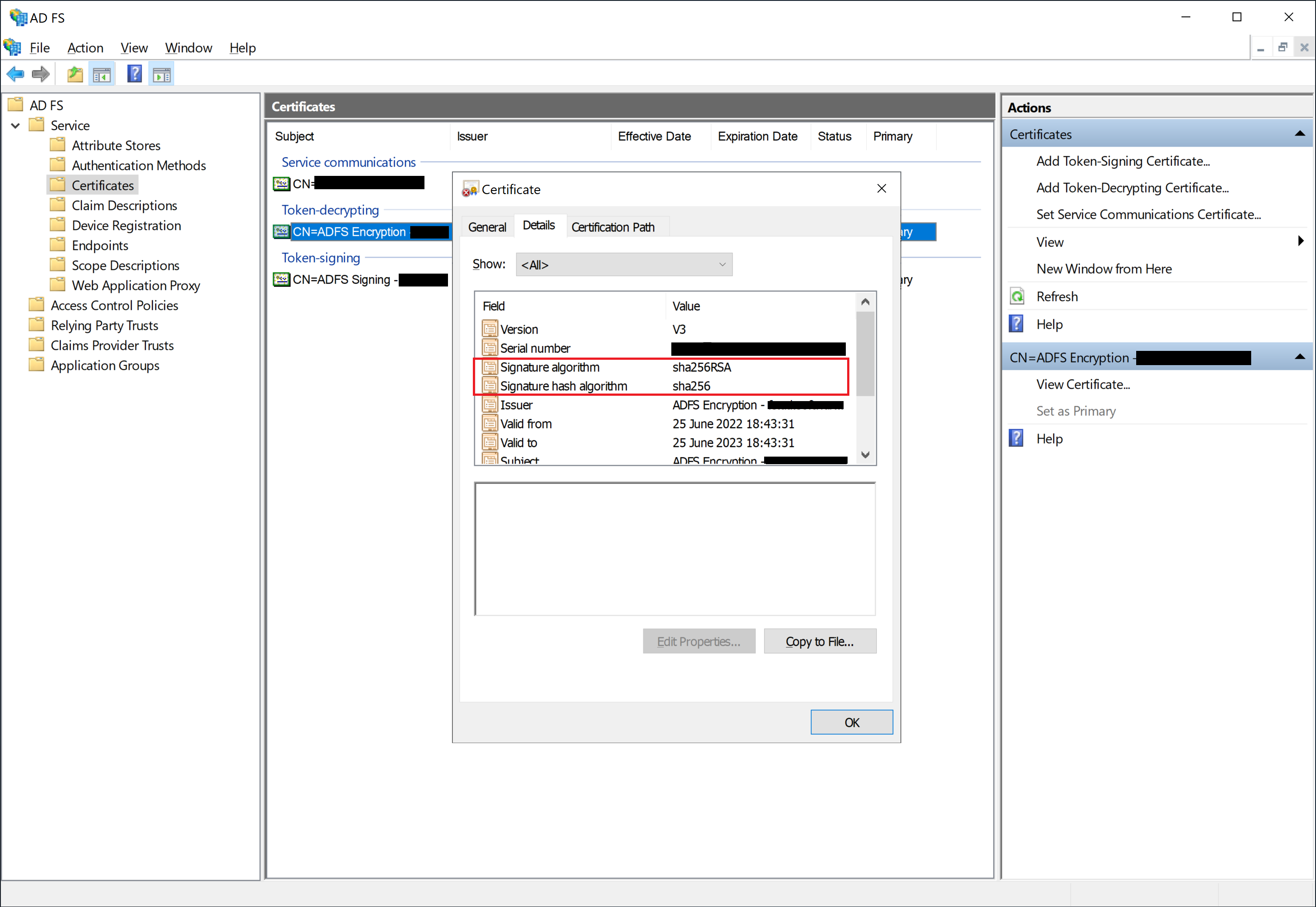The image size is (1316, 907).
Task: Click the field list scroll up arrow
Action: coord(865,302)
